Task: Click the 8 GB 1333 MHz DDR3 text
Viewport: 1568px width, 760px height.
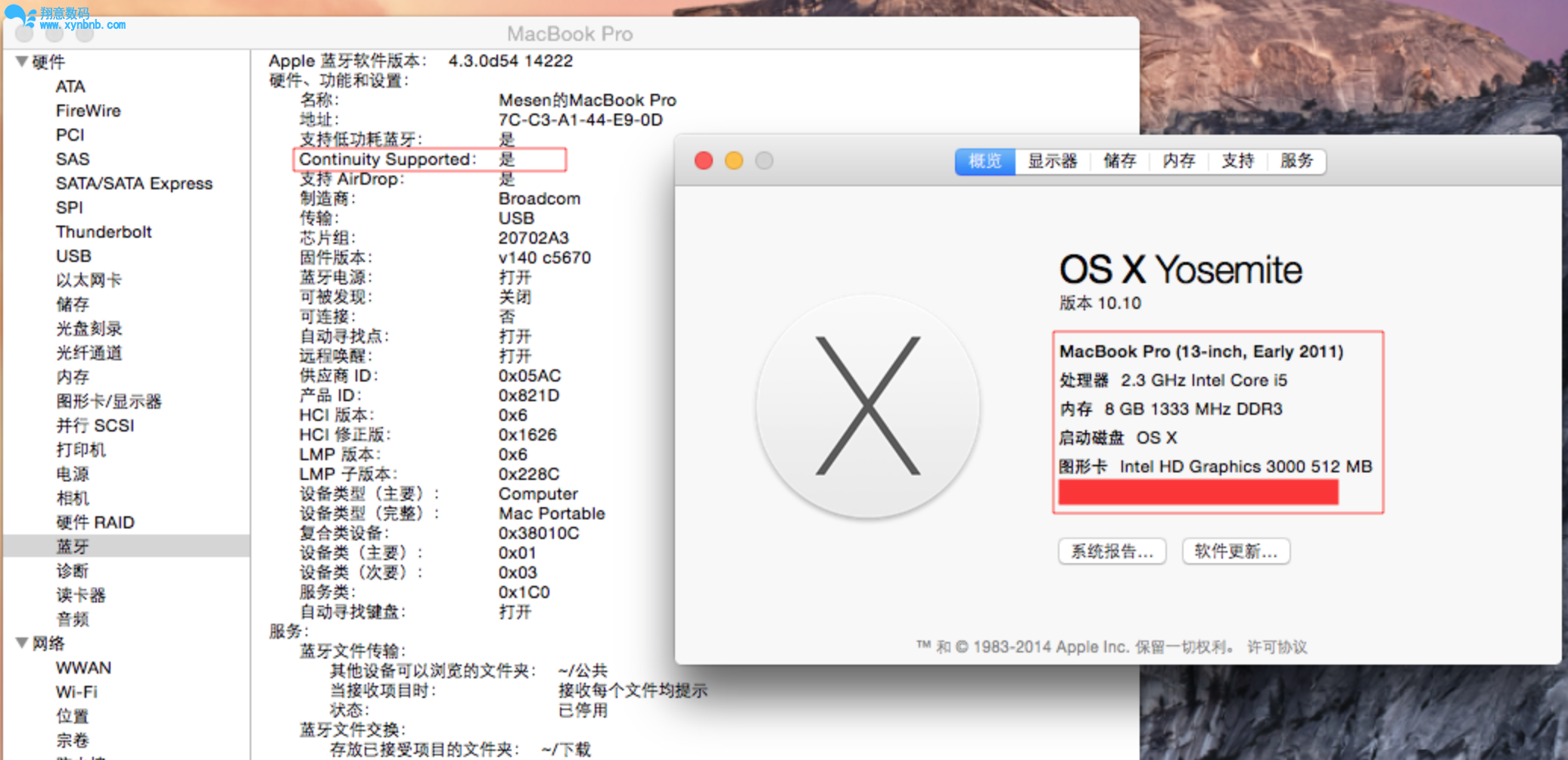Action: point(1193,409)
